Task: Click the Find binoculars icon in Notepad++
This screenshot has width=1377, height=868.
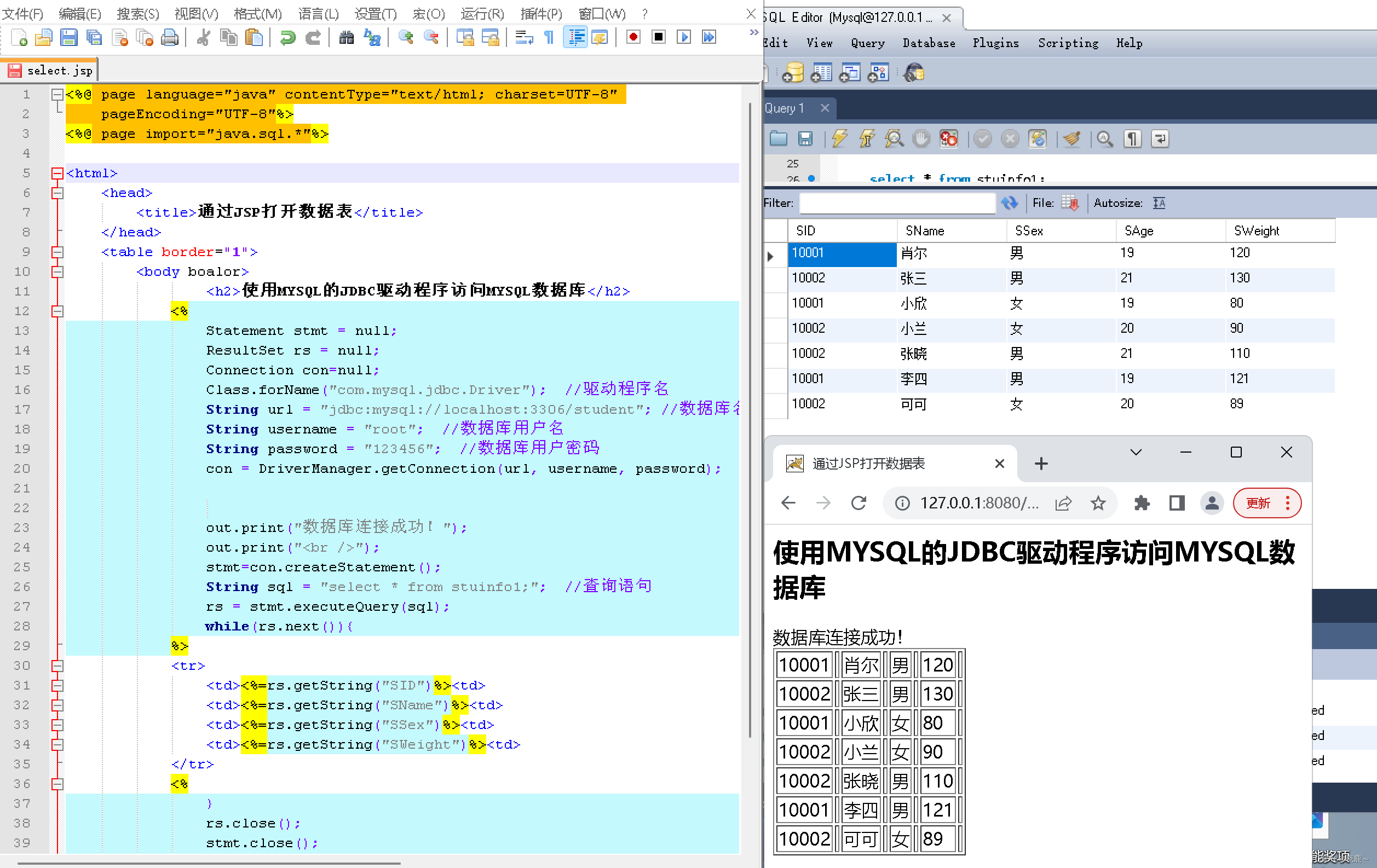Action: [347, 38]
